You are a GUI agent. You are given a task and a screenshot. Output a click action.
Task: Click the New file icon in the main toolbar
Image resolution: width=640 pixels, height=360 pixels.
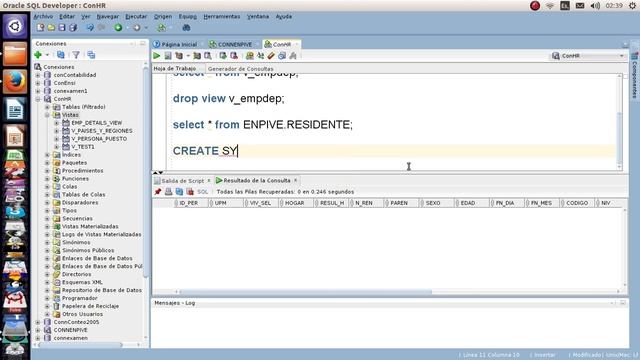click(x=40, y=27)
